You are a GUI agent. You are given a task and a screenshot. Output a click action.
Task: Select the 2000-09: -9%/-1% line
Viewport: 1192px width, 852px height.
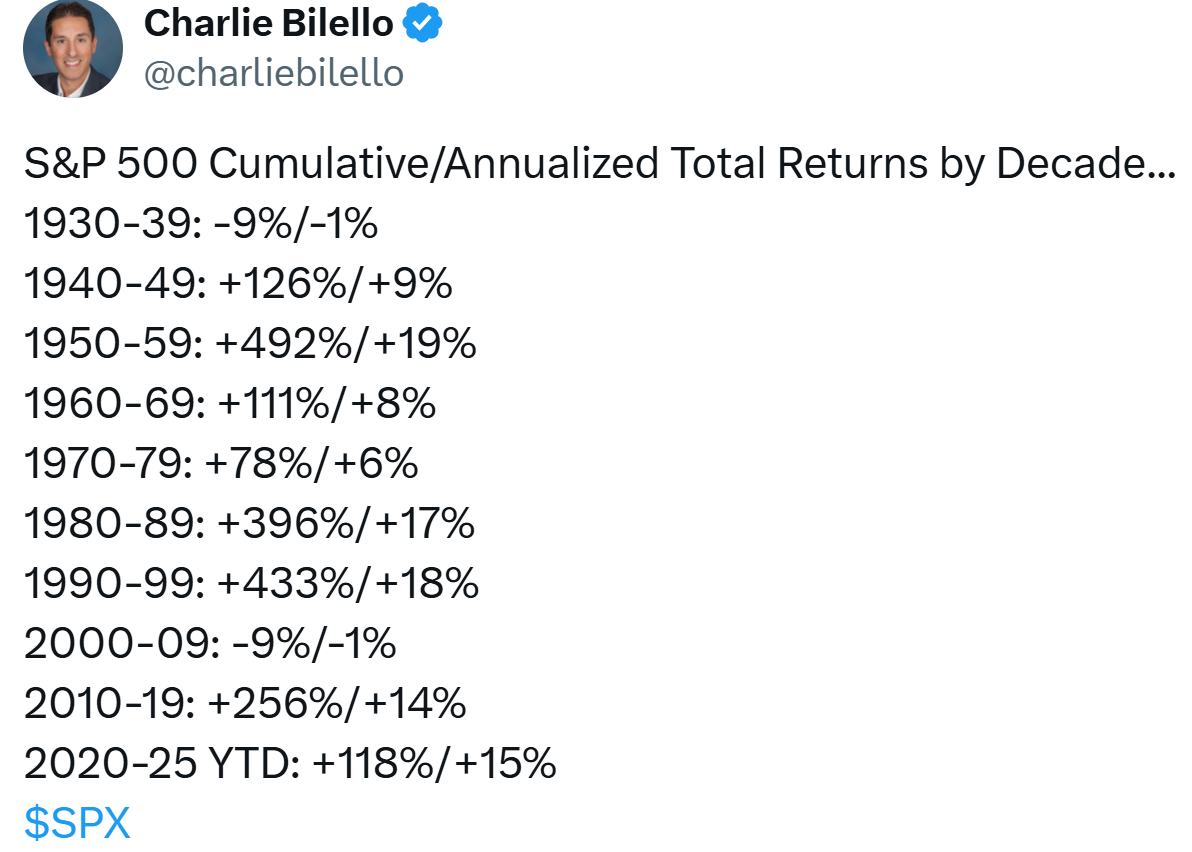pos(210,644)
